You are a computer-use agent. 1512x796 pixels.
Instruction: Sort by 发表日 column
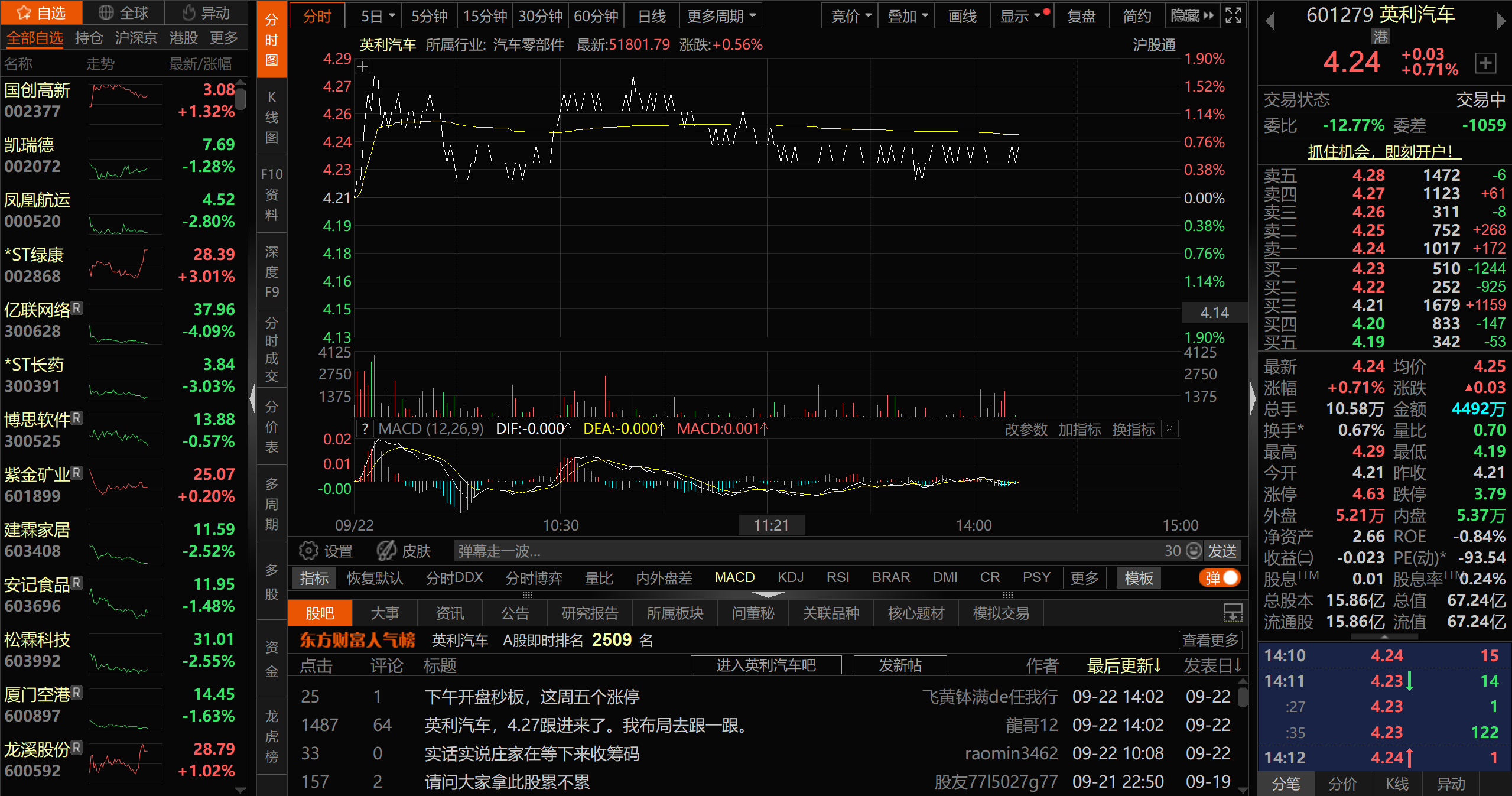[x=1212, y=665]
